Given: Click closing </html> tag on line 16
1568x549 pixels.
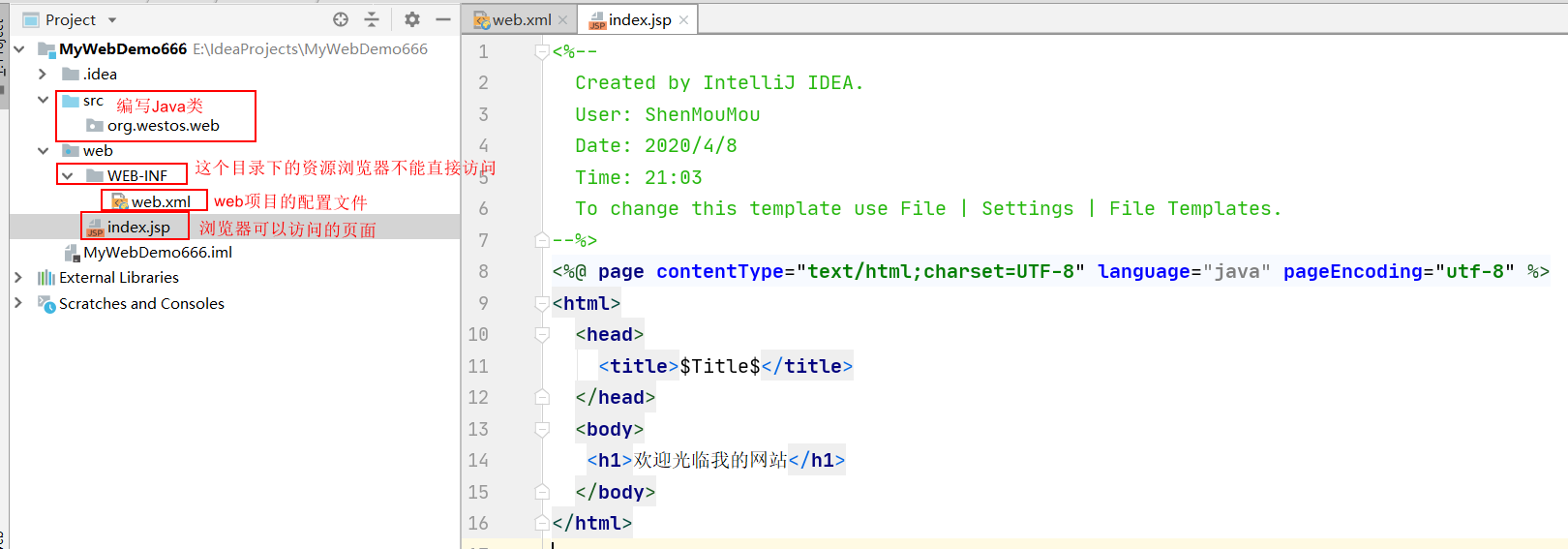Looking at the screenshot, I should (x=592, y=523).
